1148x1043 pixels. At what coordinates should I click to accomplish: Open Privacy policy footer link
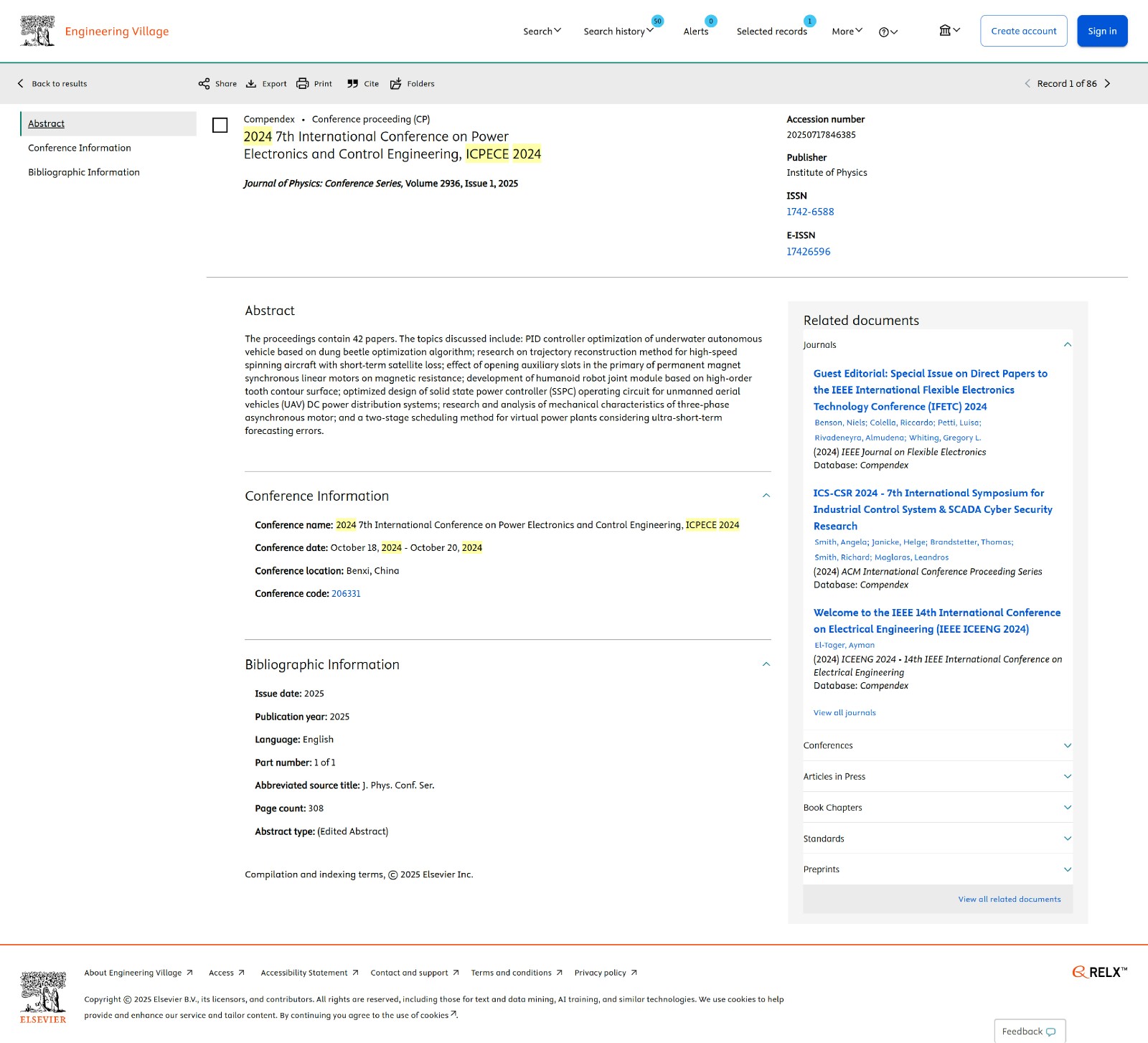606,973
